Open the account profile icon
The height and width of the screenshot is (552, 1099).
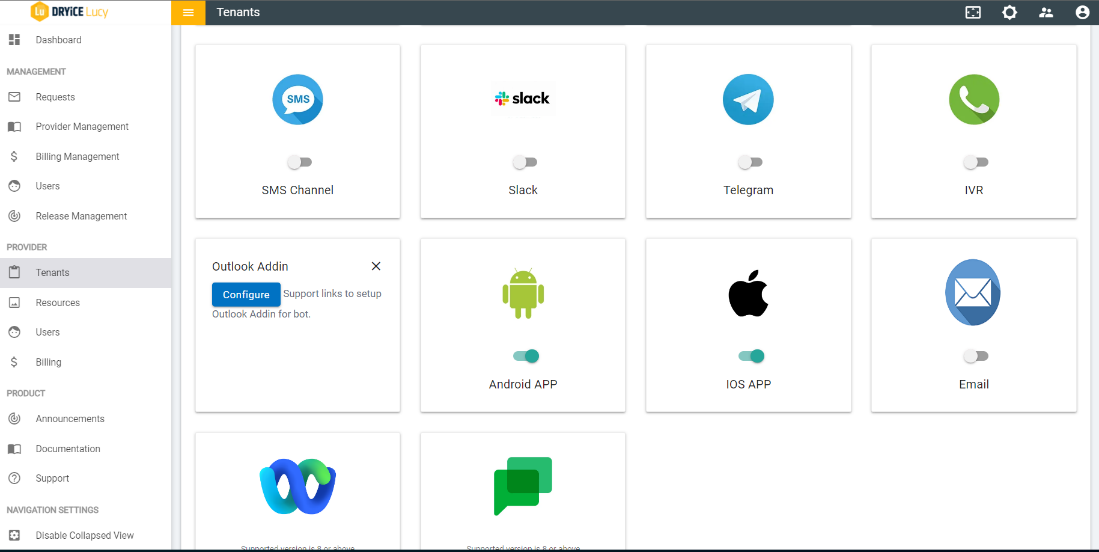point(1083,13)
